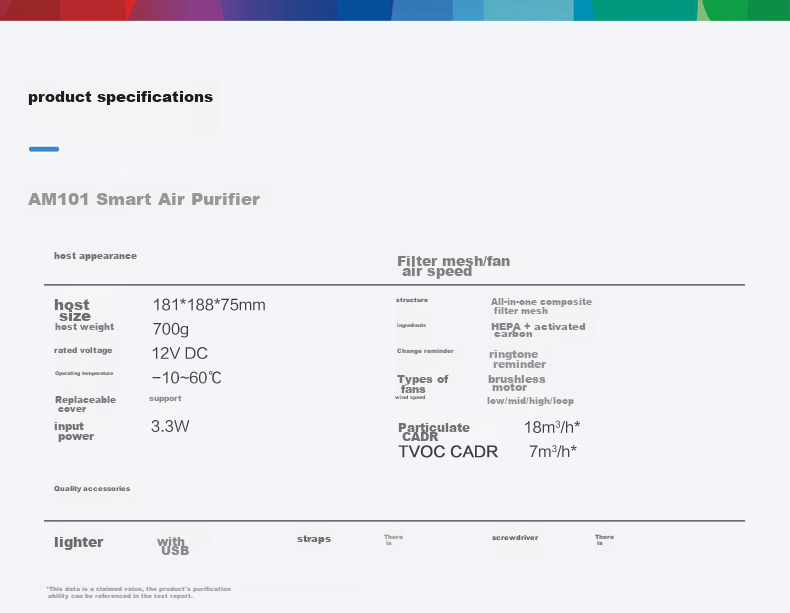Click the 'host appearance' section label
This screenshot has width=790, height=613.
(95, 256)
